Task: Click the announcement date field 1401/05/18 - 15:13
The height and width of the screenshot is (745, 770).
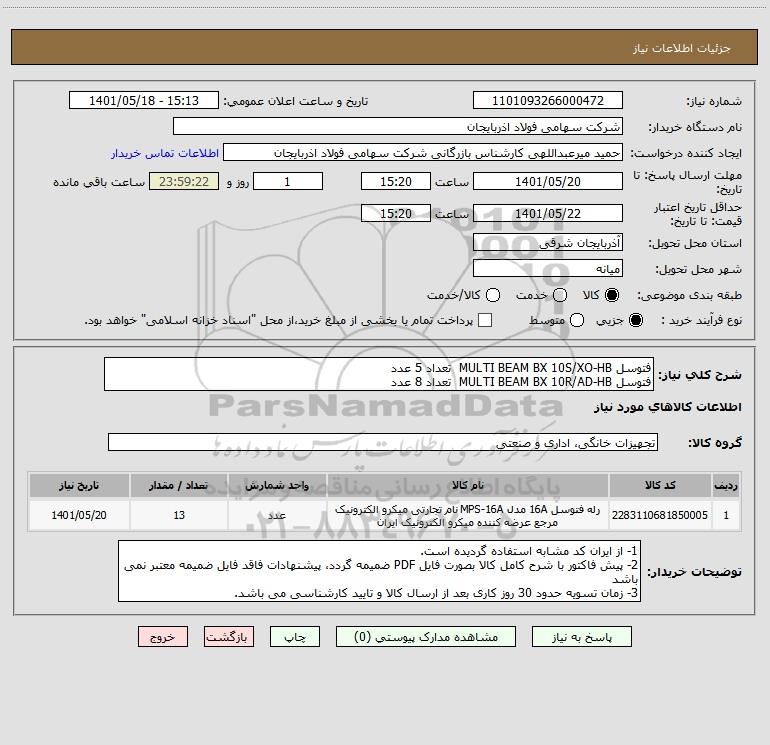Action: pyautogui.click(x=144, y=101)
